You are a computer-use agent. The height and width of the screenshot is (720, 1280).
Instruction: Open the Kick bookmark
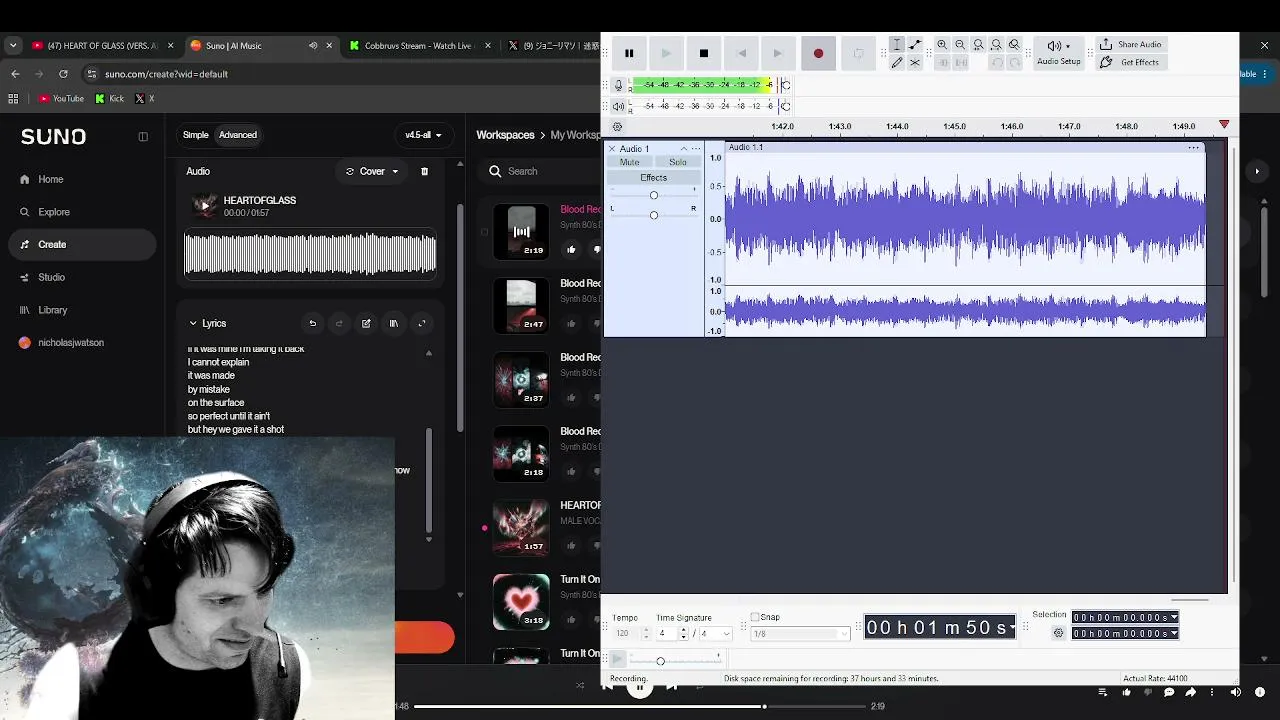[110, 98]
